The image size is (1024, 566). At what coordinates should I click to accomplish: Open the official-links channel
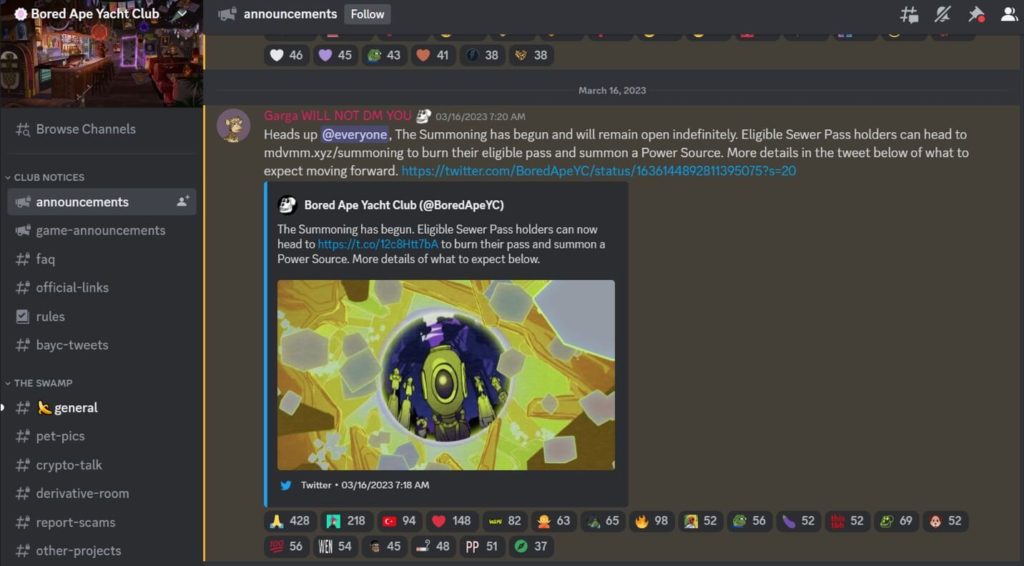[x=101, y=287]
